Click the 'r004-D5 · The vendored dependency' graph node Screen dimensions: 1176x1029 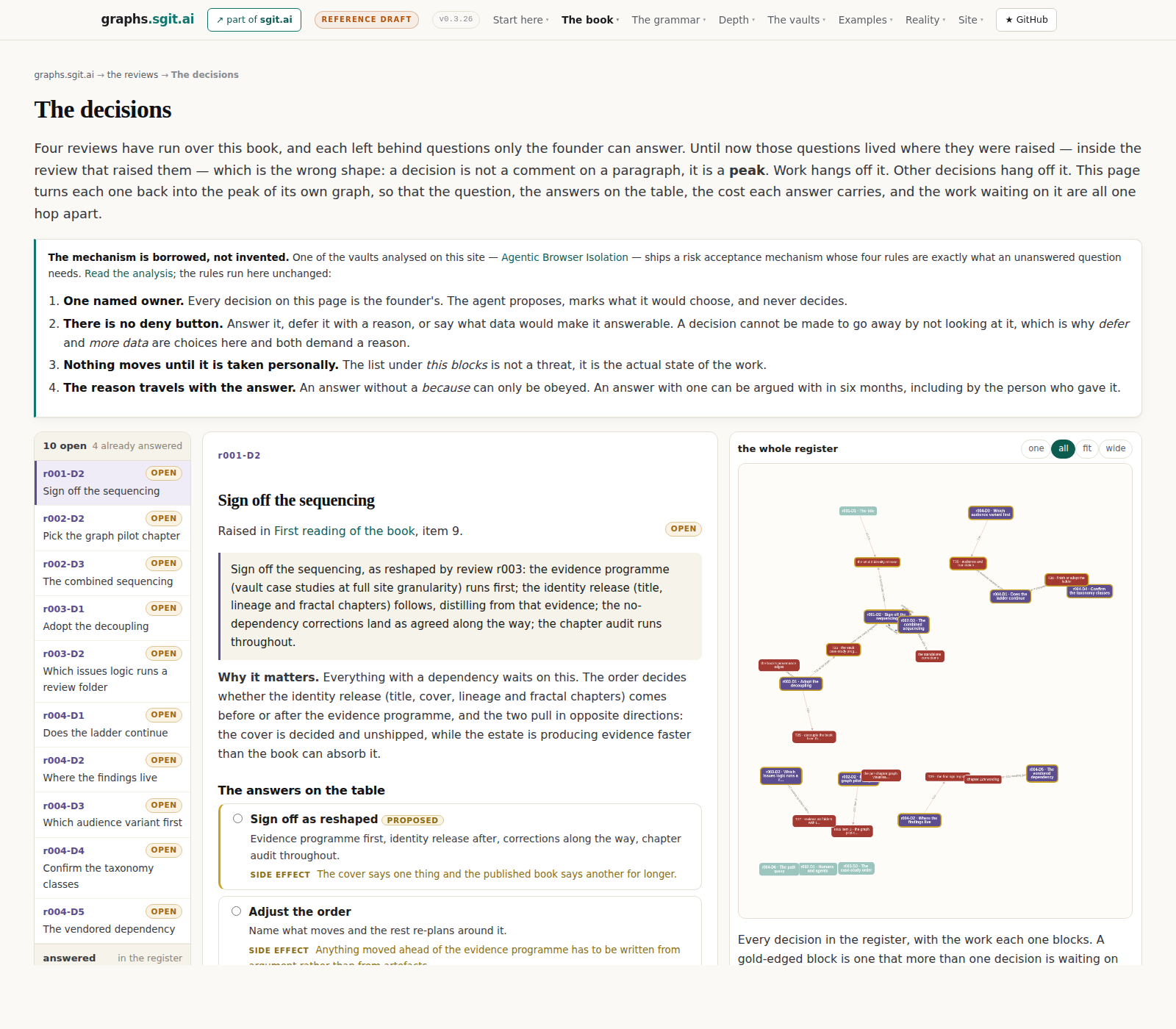[1041, 773]
